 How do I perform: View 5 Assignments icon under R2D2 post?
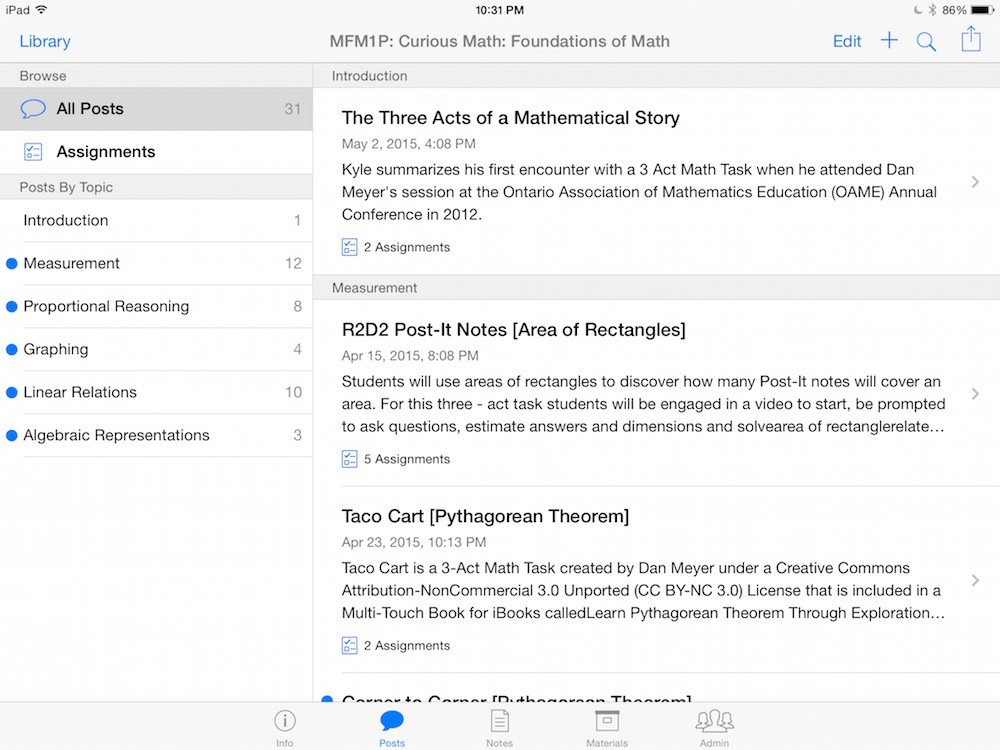coord(350,459)
